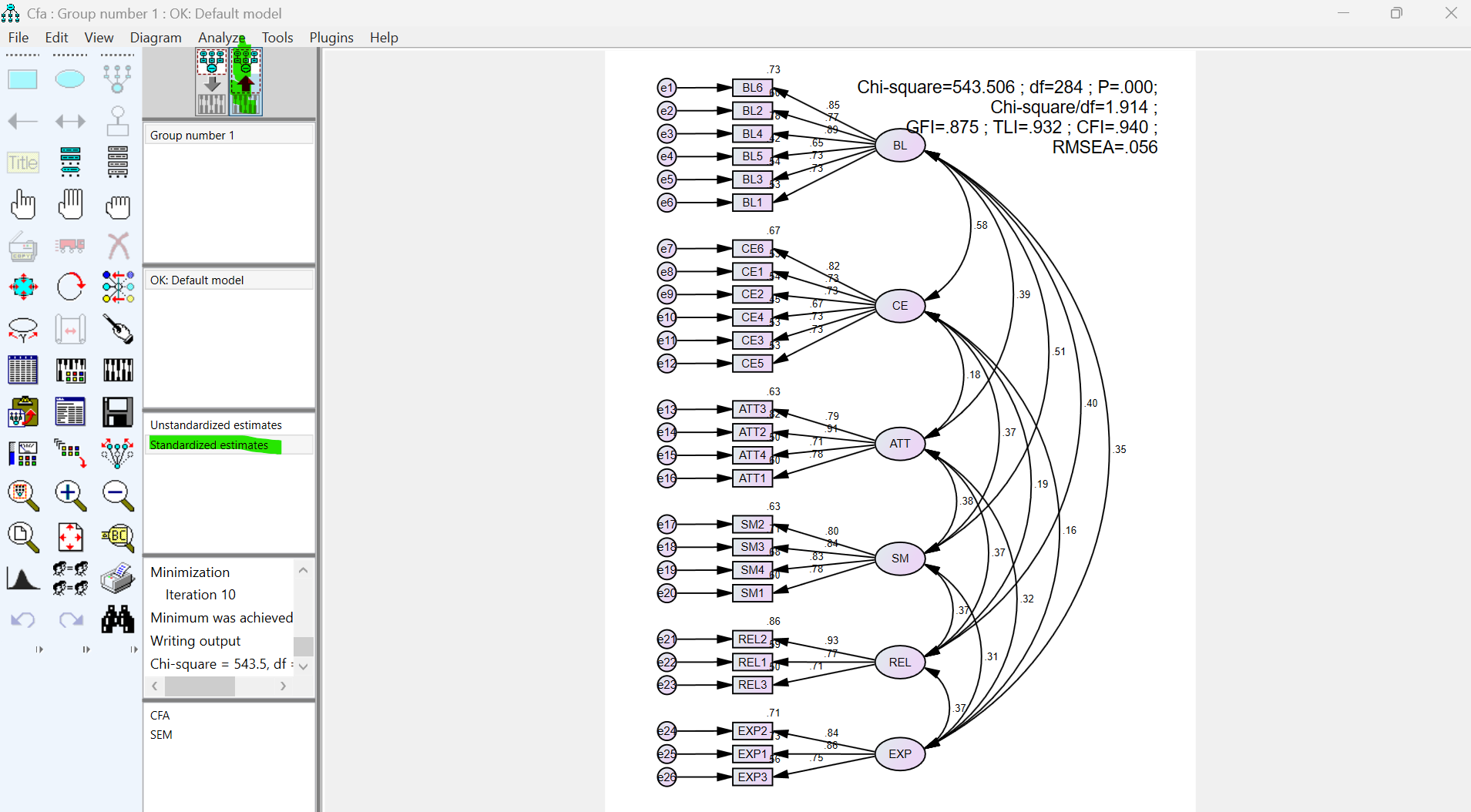Open the View menu

(x=99, y=37)
